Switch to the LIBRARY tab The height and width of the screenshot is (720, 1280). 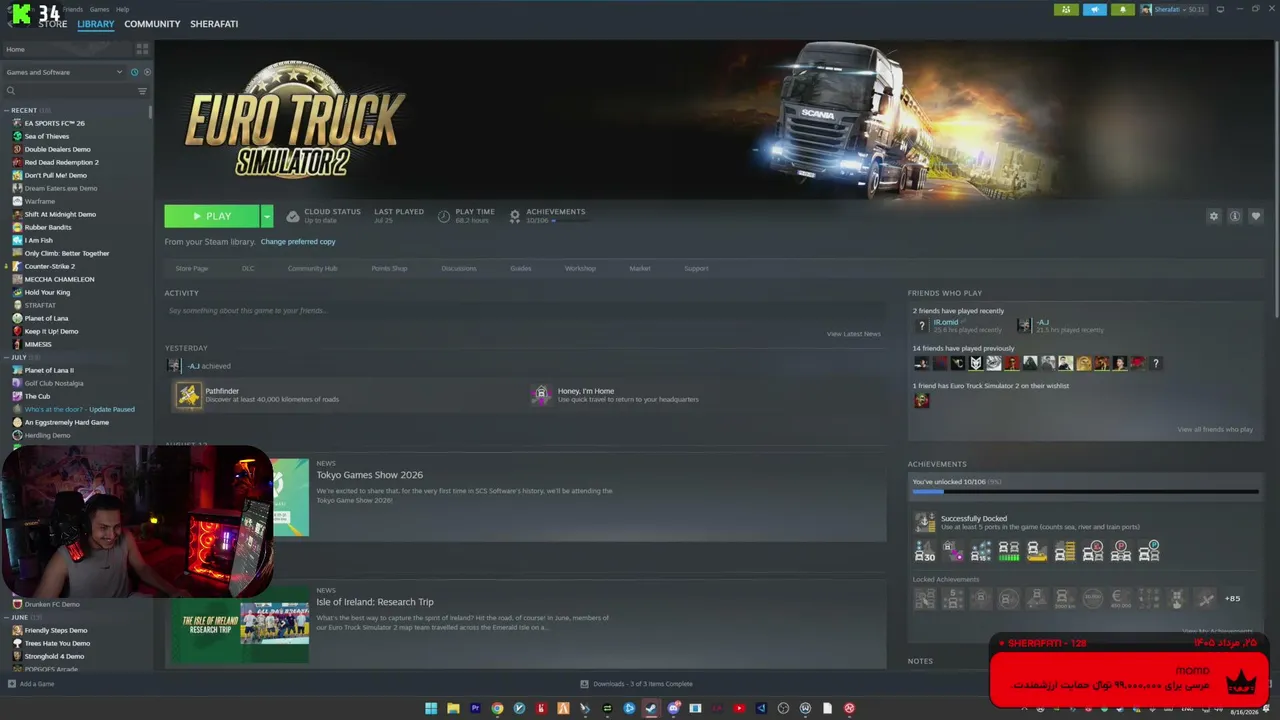96,24
